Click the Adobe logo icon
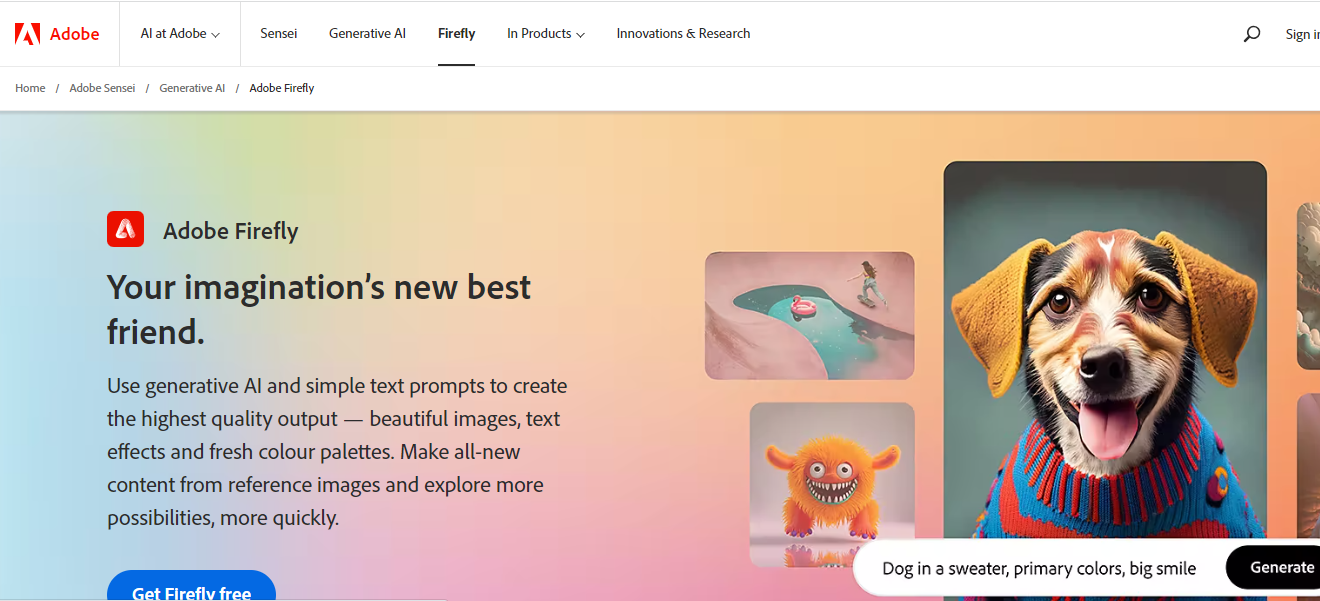 click(27, 34)
